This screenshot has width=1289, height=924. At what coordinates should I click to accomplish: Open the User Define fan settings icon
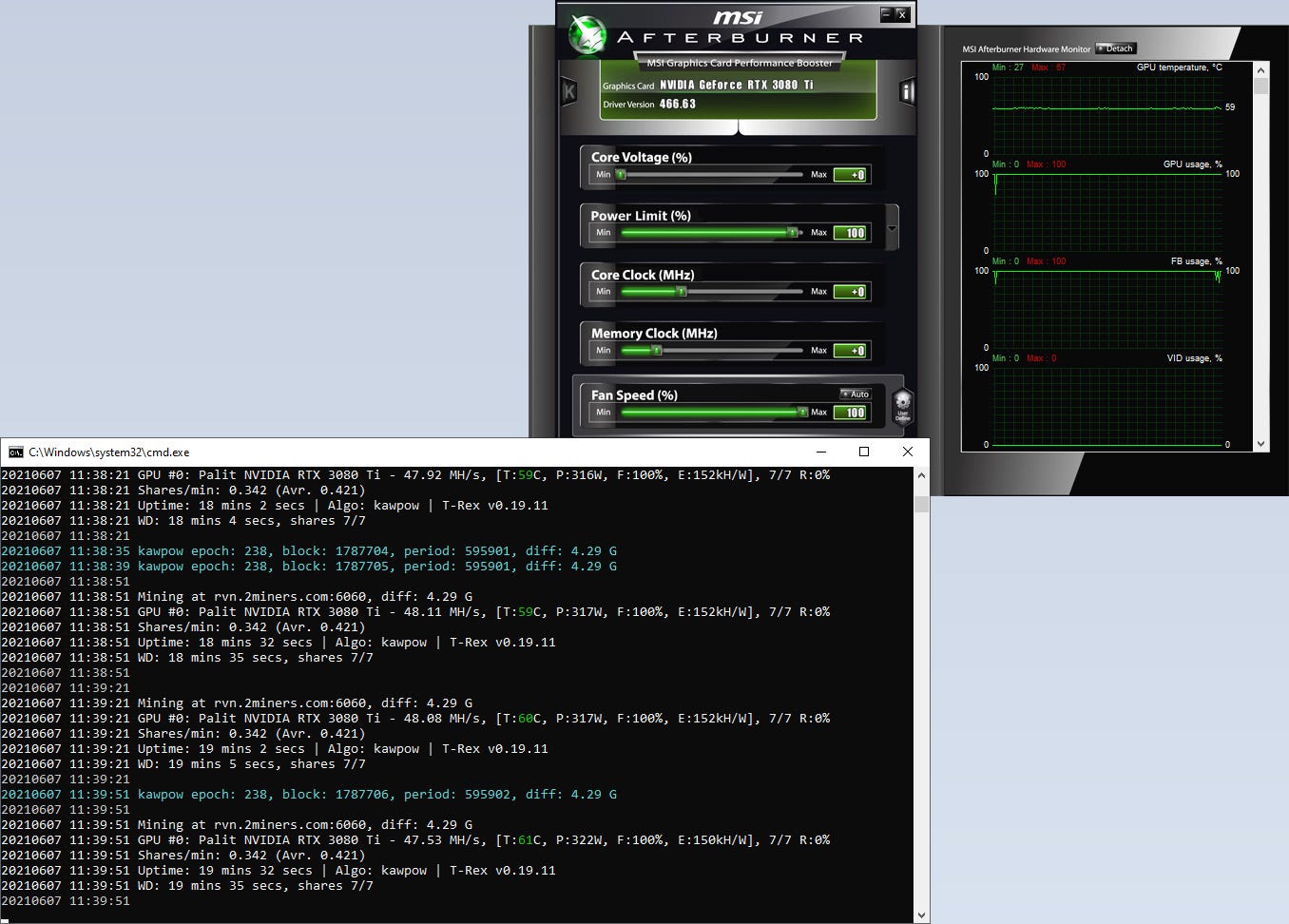(901, 405)
